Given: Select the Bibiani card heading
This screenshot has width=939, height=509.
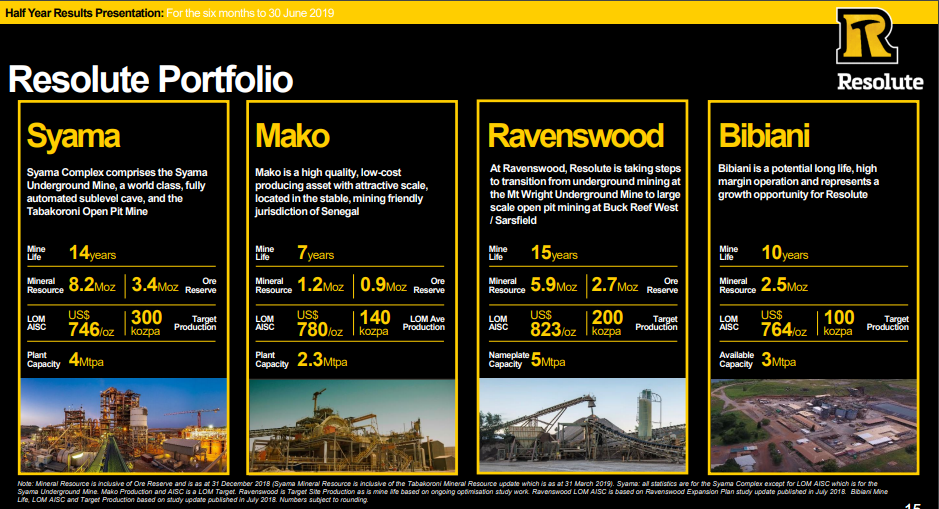Looking at the screenshot, I should tap(764, 135).
